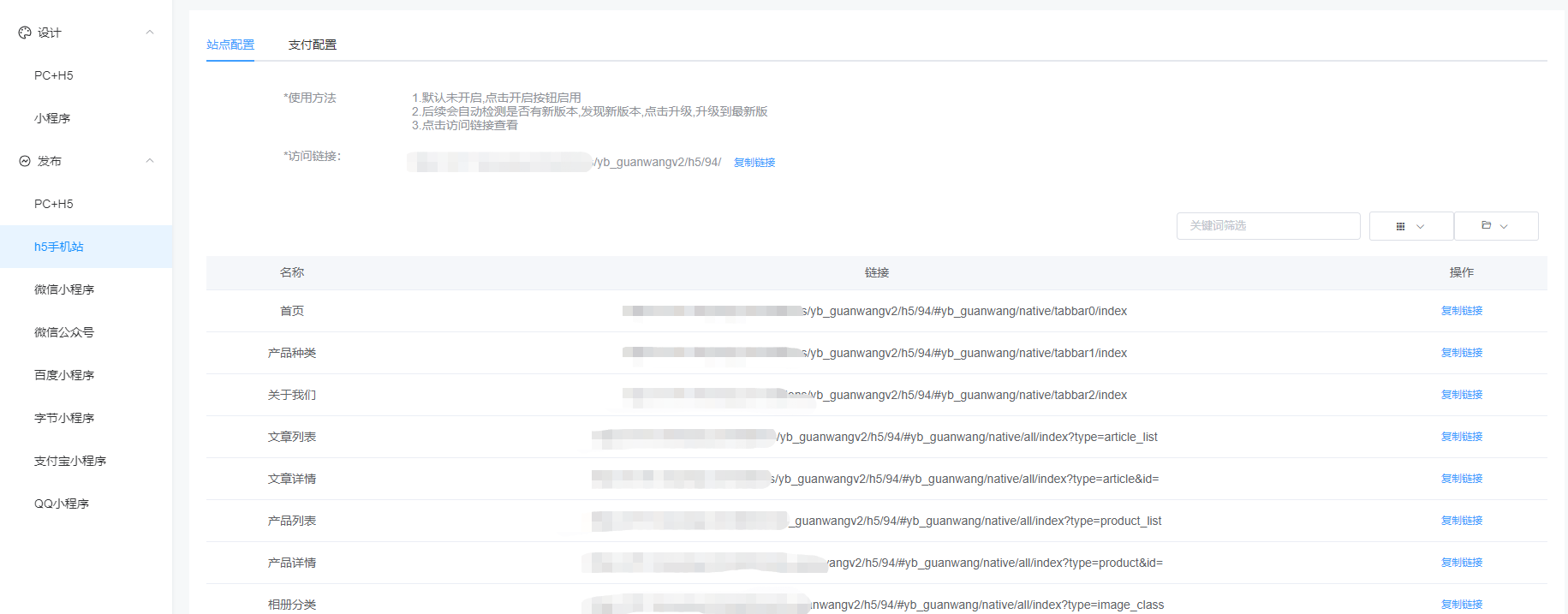The height and width of the screenshot is (614, 1568).
Task: Copy the link for the 产品种类 row
Action: click(1461, 353)
